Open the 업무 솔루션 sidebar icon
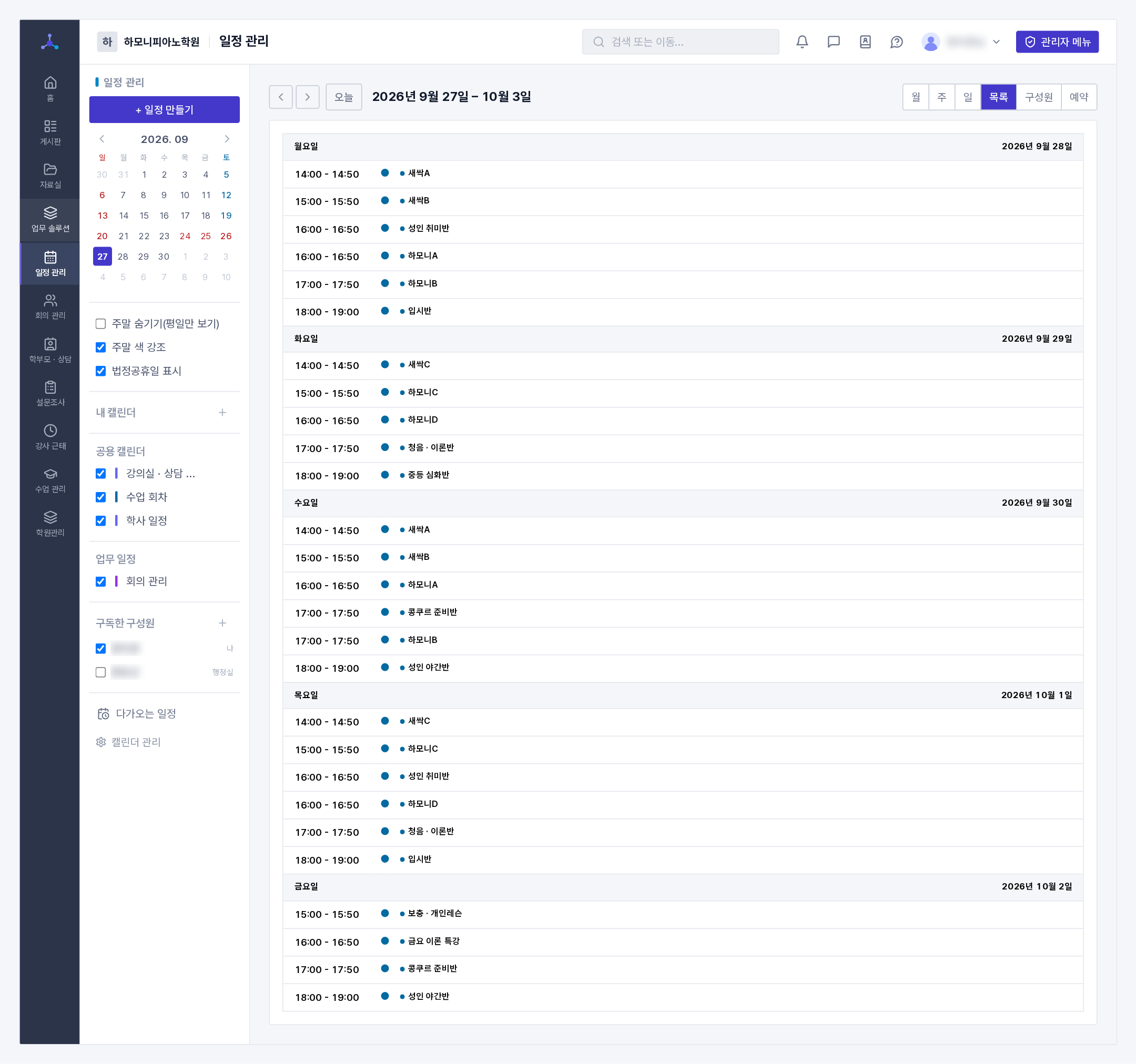This screenshot has height=1064, width=1136. tap(50, 220)
